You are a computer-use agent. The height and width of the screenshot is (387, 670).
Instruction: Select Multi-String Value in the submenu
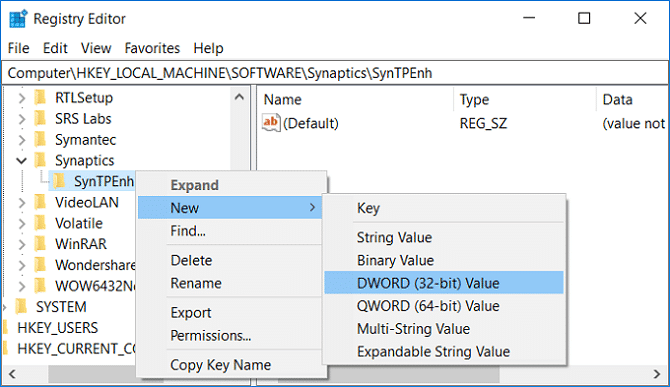[x=444, y=328]
